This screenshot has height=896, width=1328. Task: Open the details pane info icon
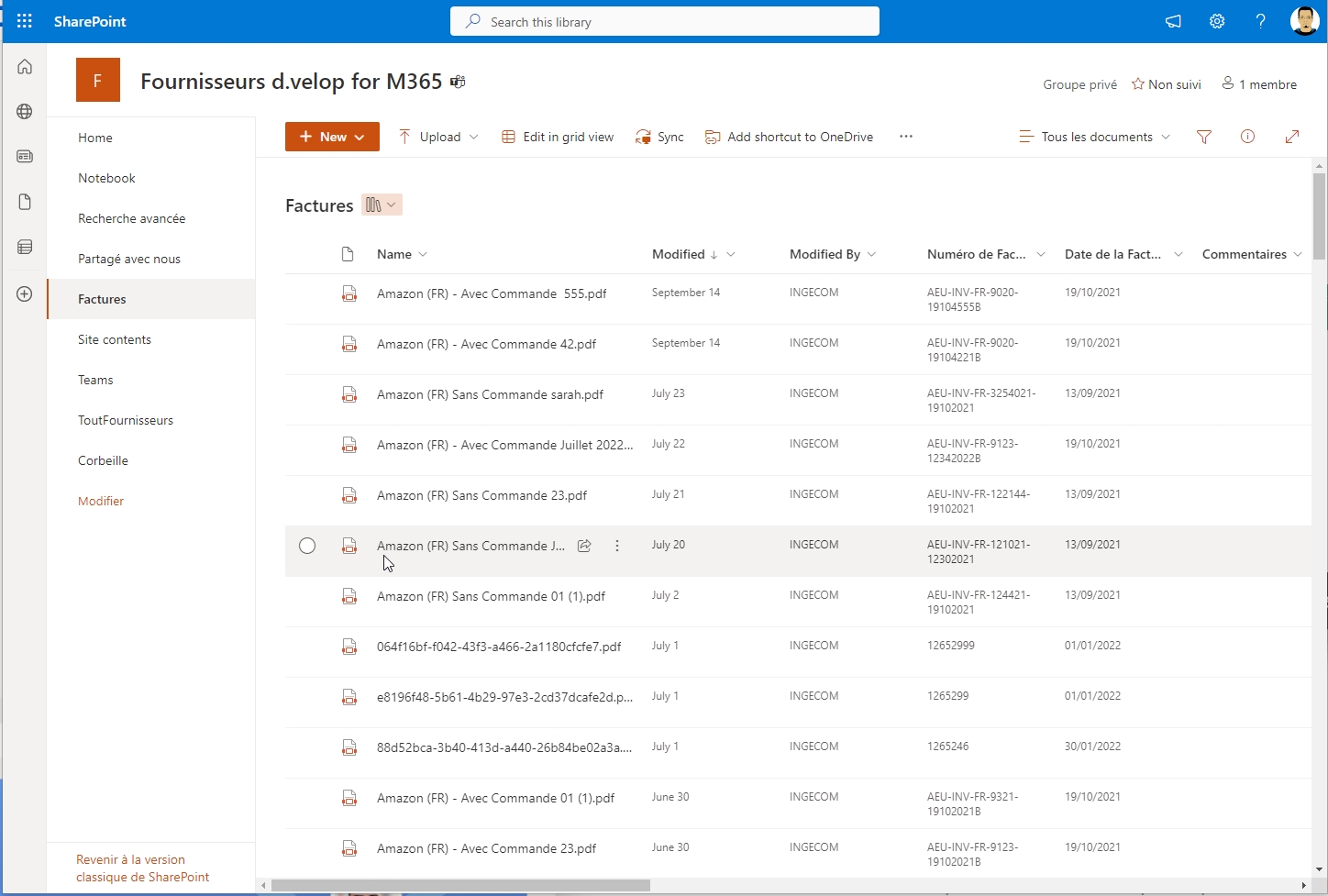[1247, 137]
